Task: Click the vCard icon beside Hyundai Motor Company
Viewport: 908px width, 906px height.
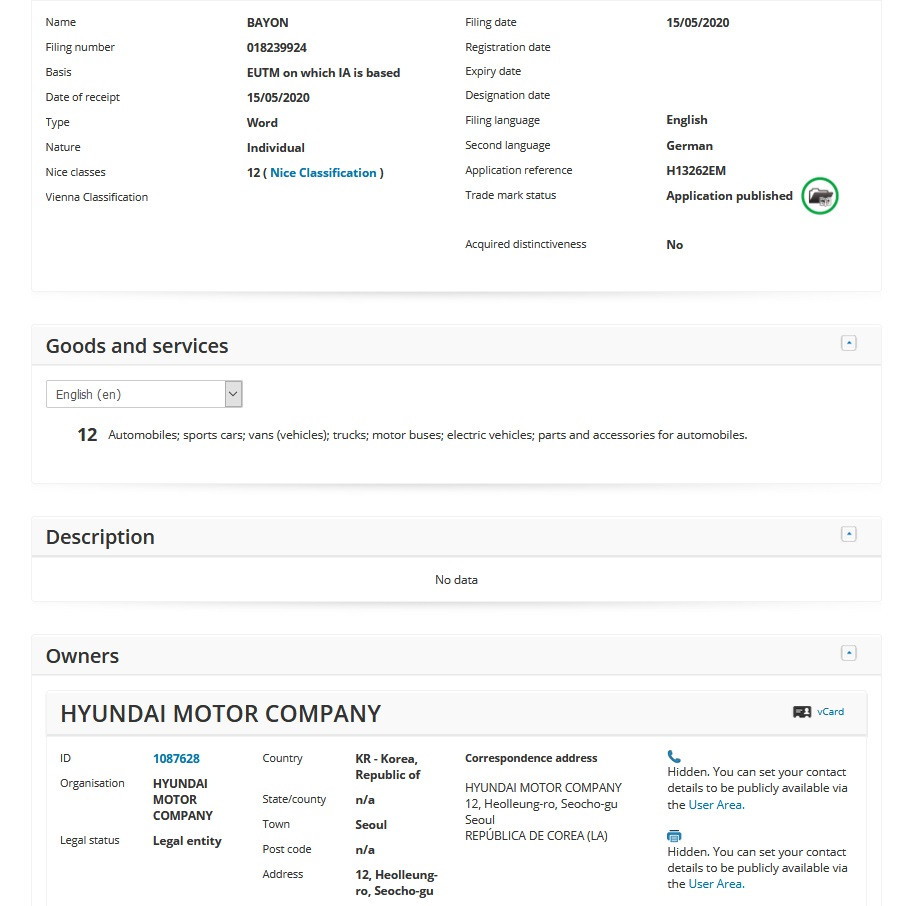Action: click(x=802, y=712)
